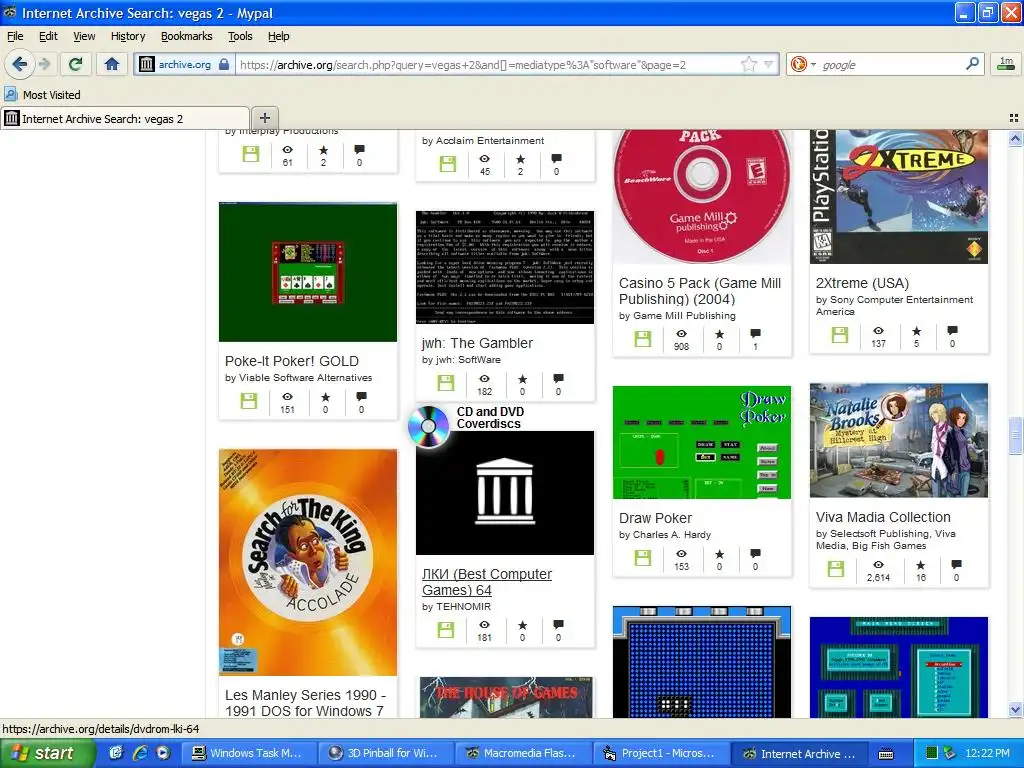Open the Edit menu

click(x=48, y=37)
